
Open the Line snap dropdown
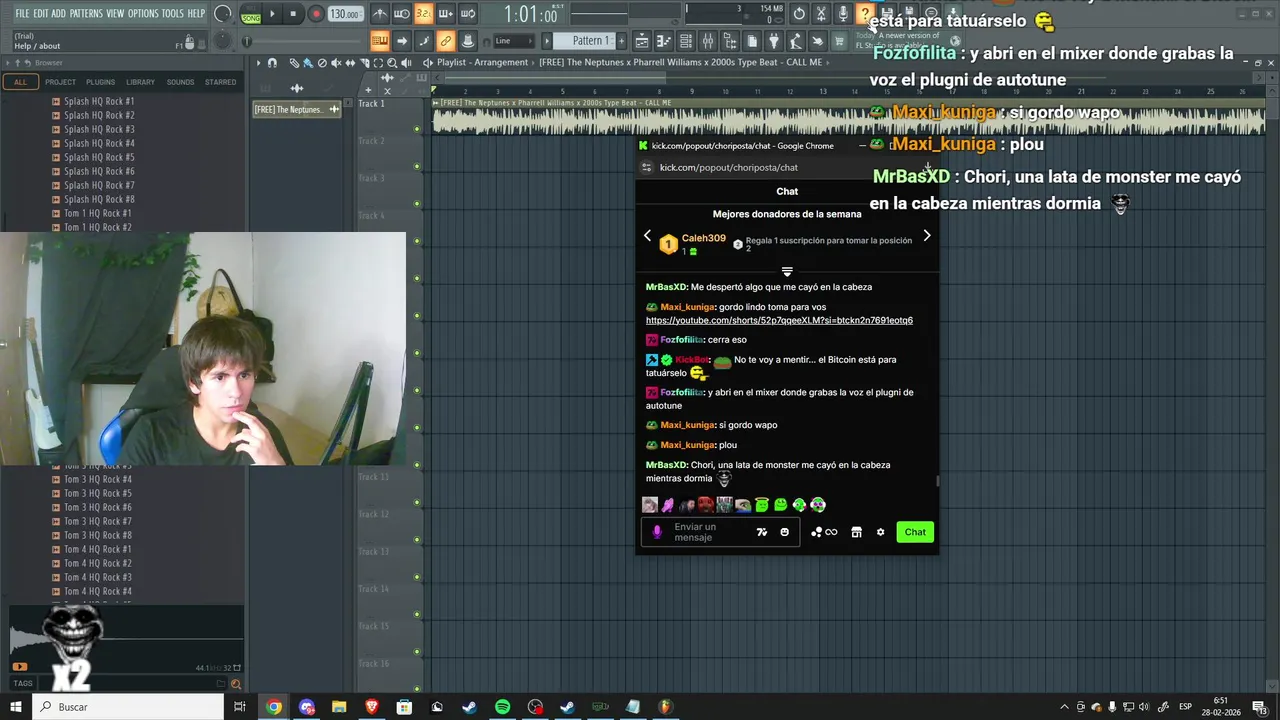[x=514, y=41]
